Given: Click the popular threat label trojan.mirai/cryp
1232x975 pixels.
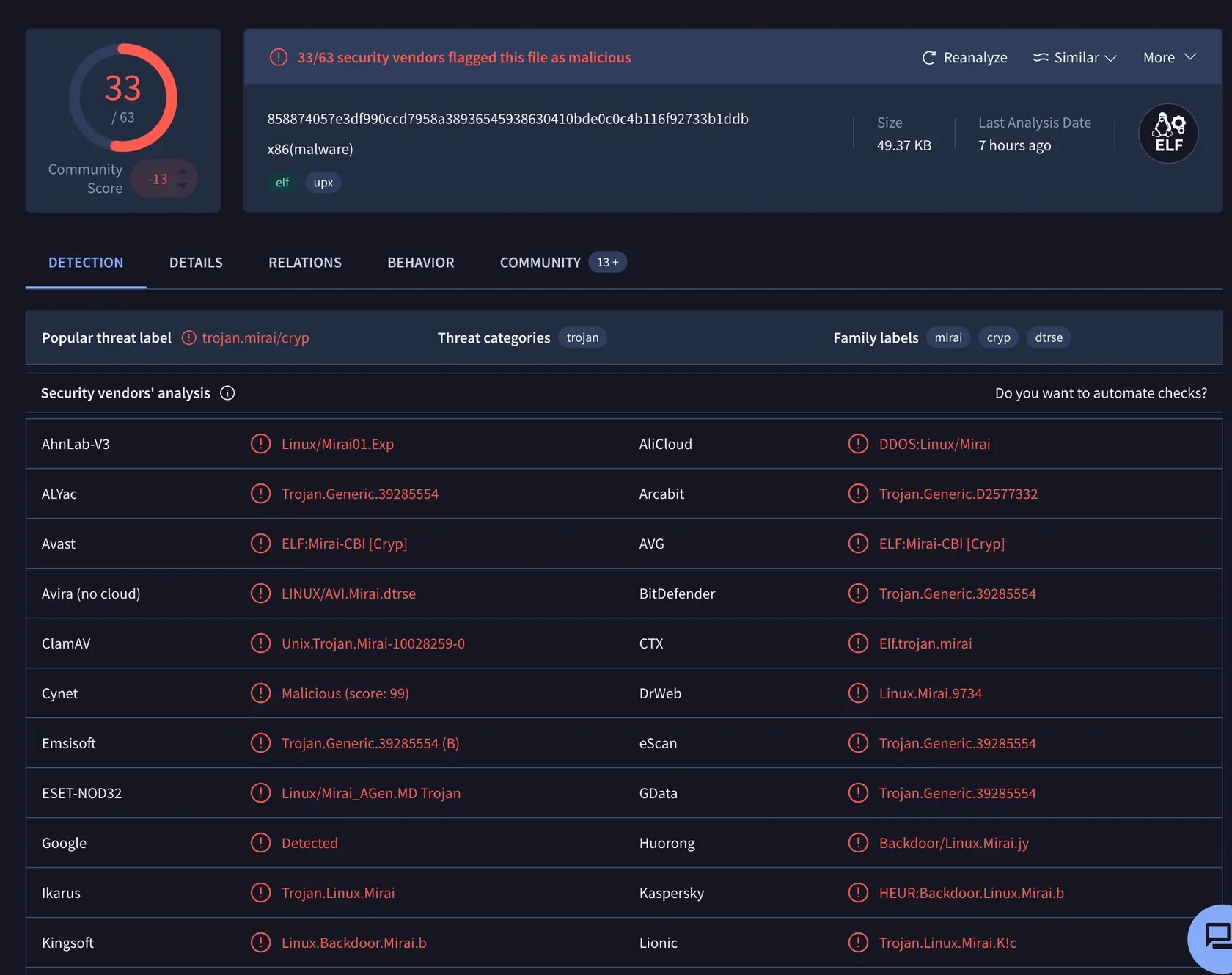Looking at the screenshot, I should pos(255,337).
